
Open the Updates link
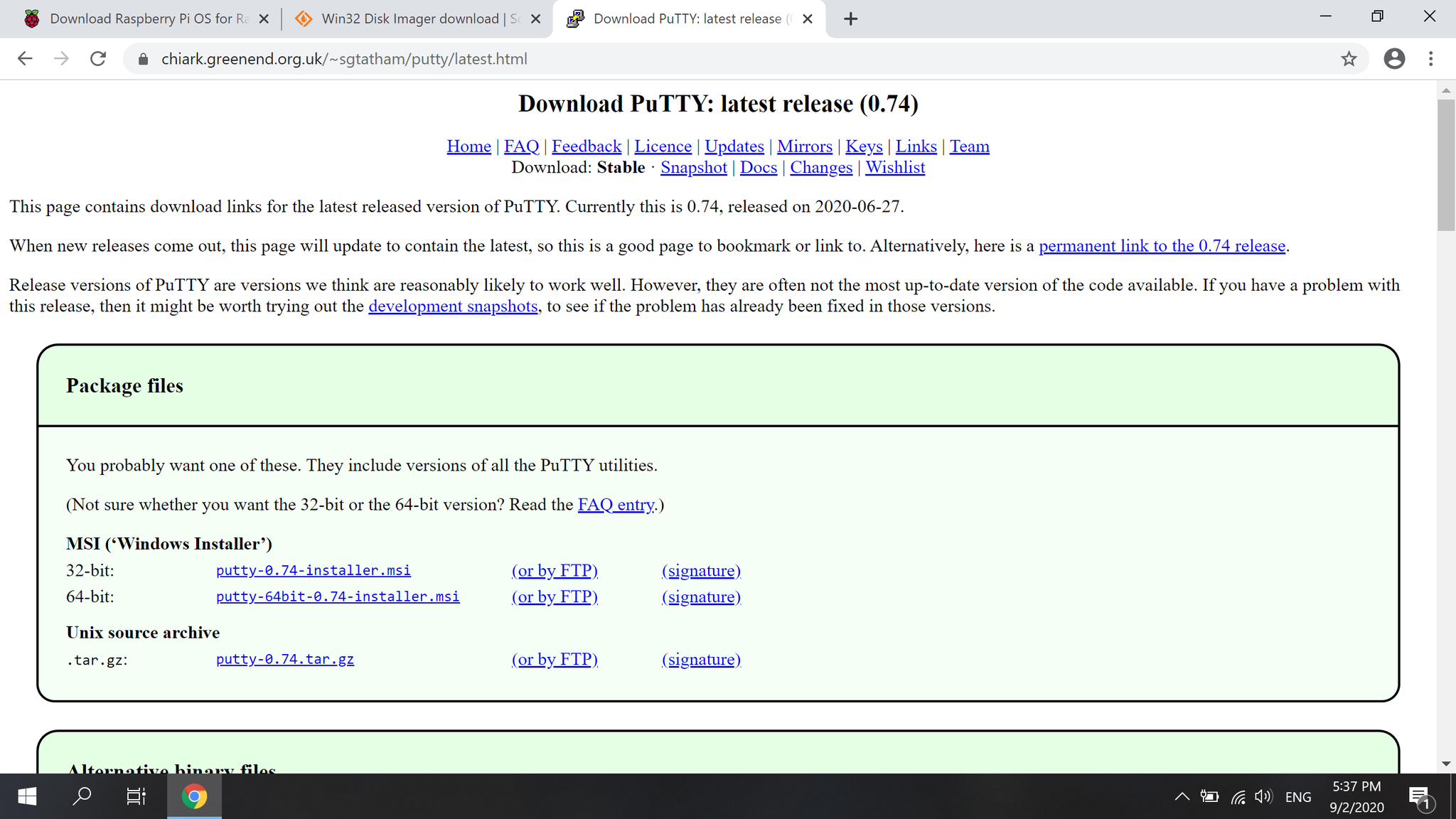click(x=734, y=146)
